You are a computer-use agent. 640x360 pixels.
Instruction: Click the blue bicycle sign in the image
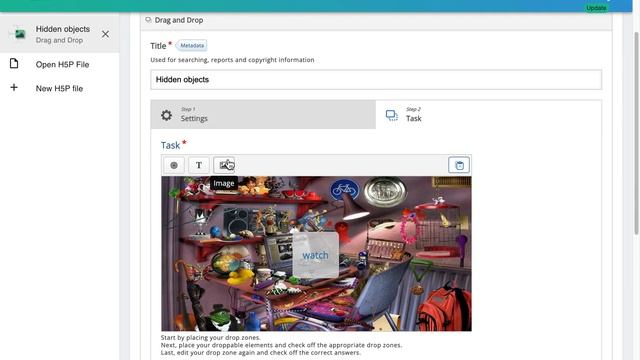[344, 190]
